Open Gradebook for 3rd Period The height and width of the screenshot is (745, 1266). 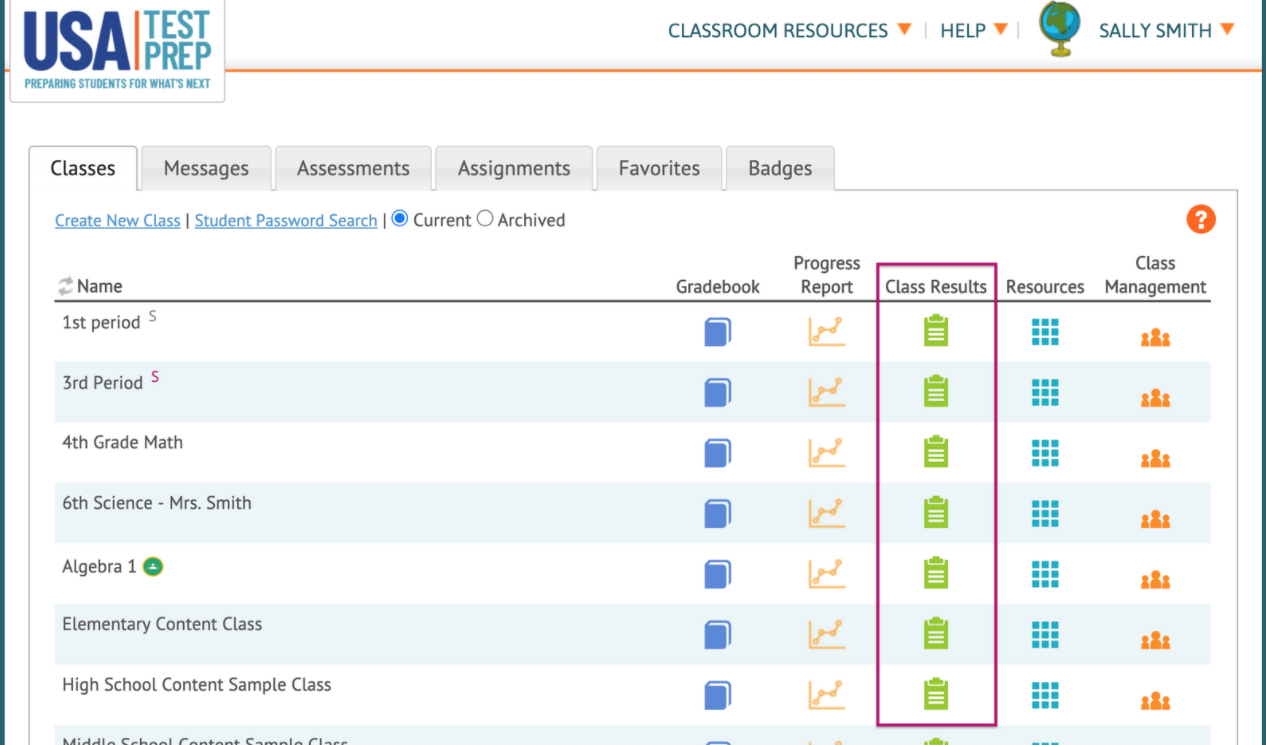point(718,393)
